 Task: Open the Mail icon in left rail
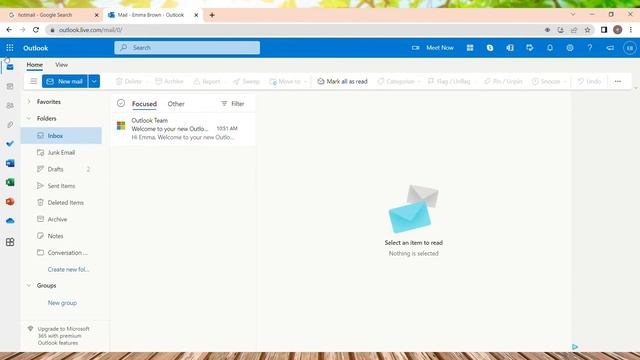10,67
